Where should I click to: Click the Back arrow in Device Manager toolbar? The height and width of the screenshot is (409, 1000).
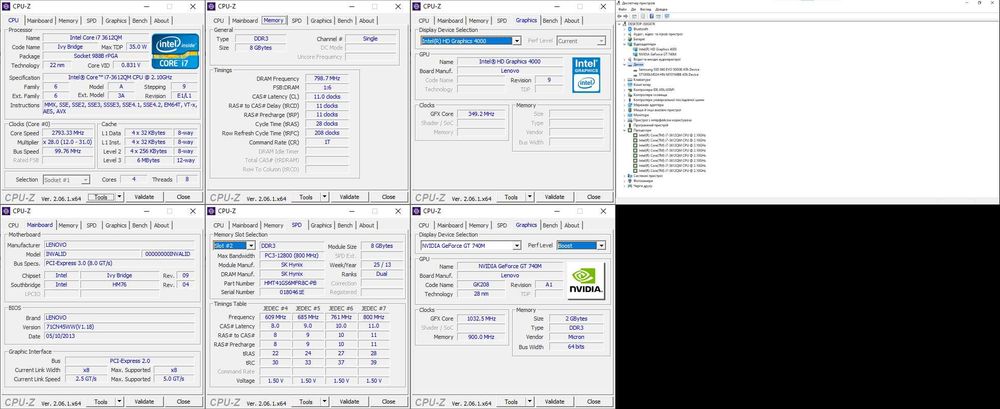point(619,16)
